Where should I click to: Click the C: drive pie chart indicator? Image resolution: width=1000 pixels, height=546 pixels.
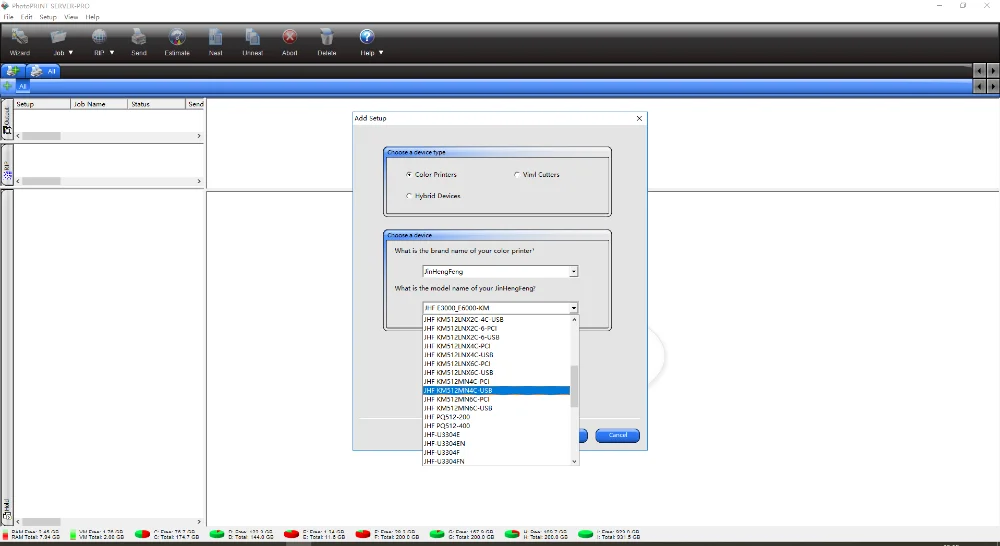click(x=142, y=534)
